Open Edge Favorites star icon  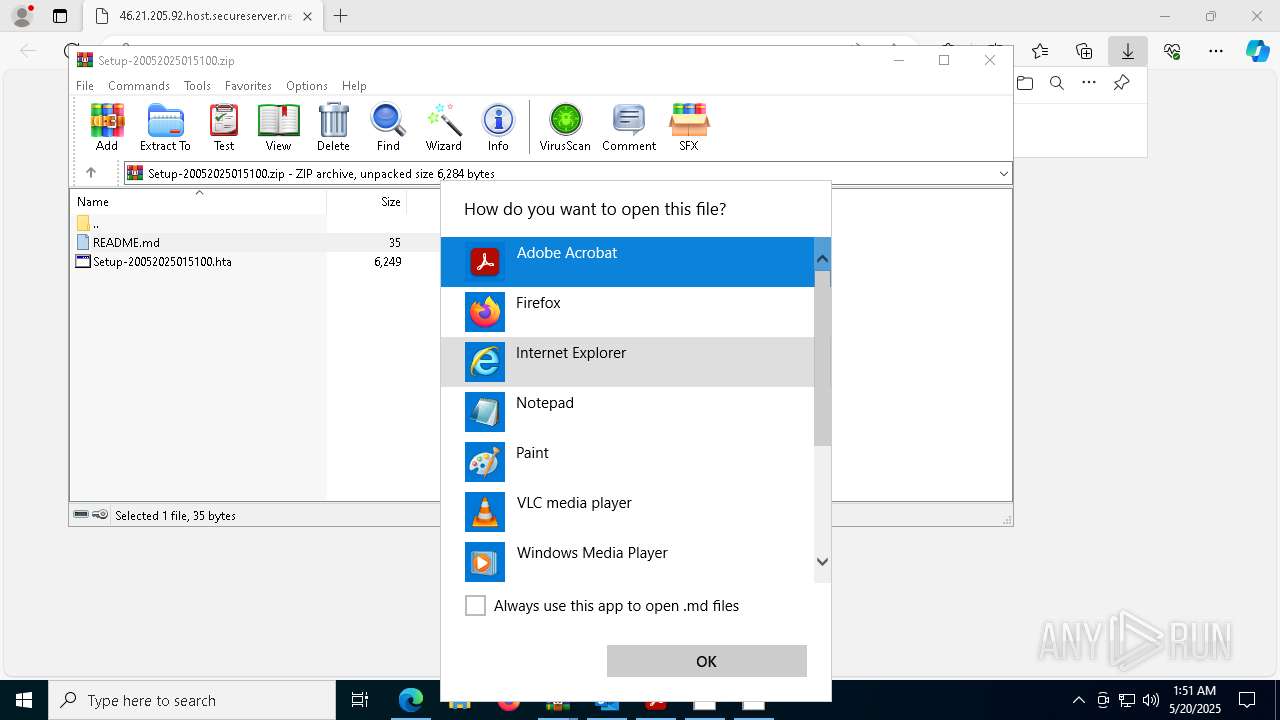(1040, 51)
